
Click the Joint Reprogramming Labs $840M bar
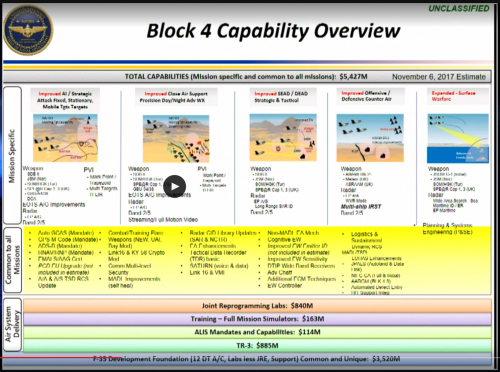[x=257, y=306]
